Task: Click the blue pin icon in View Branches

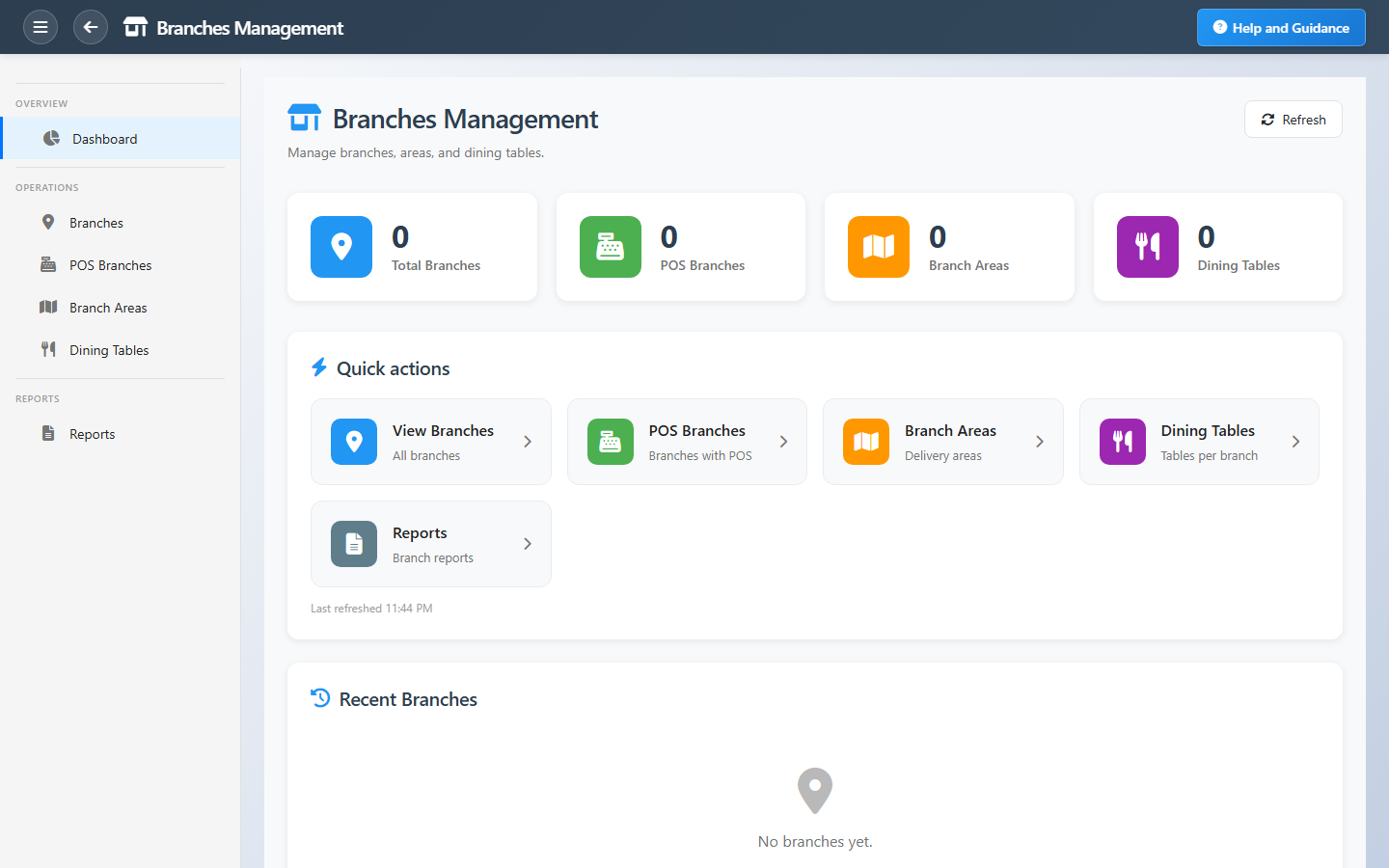Action: (x=354, y=442)
